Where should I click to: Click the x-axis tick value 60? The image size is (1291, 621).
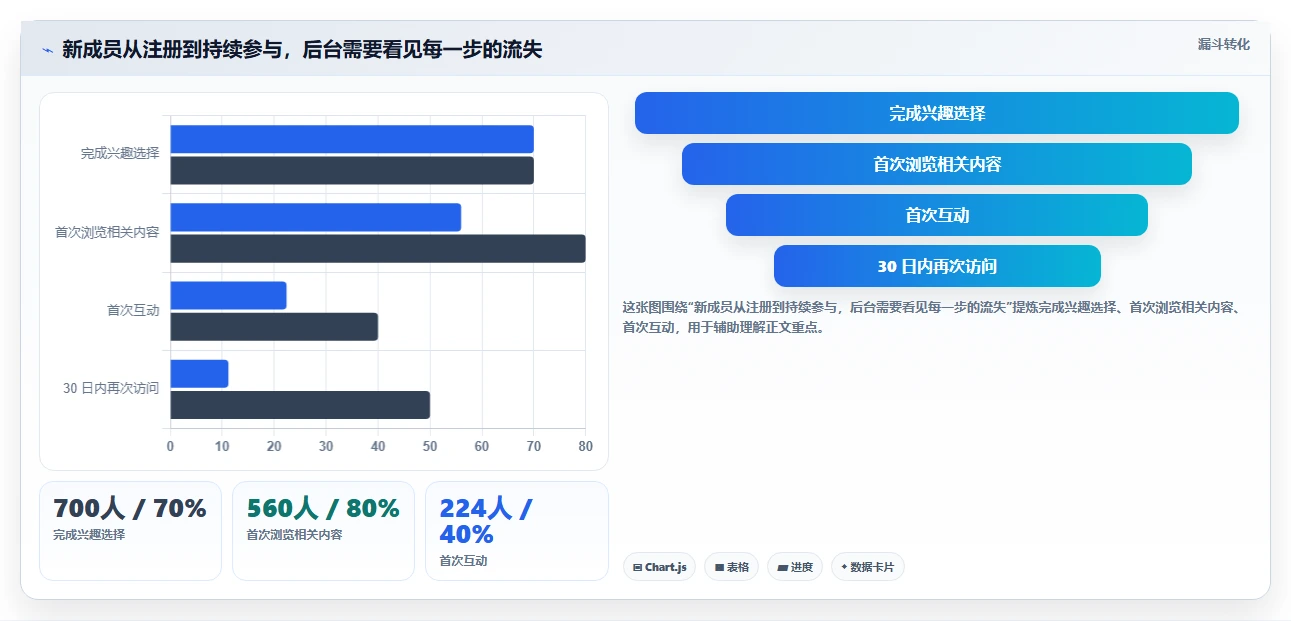pos(482,446)
